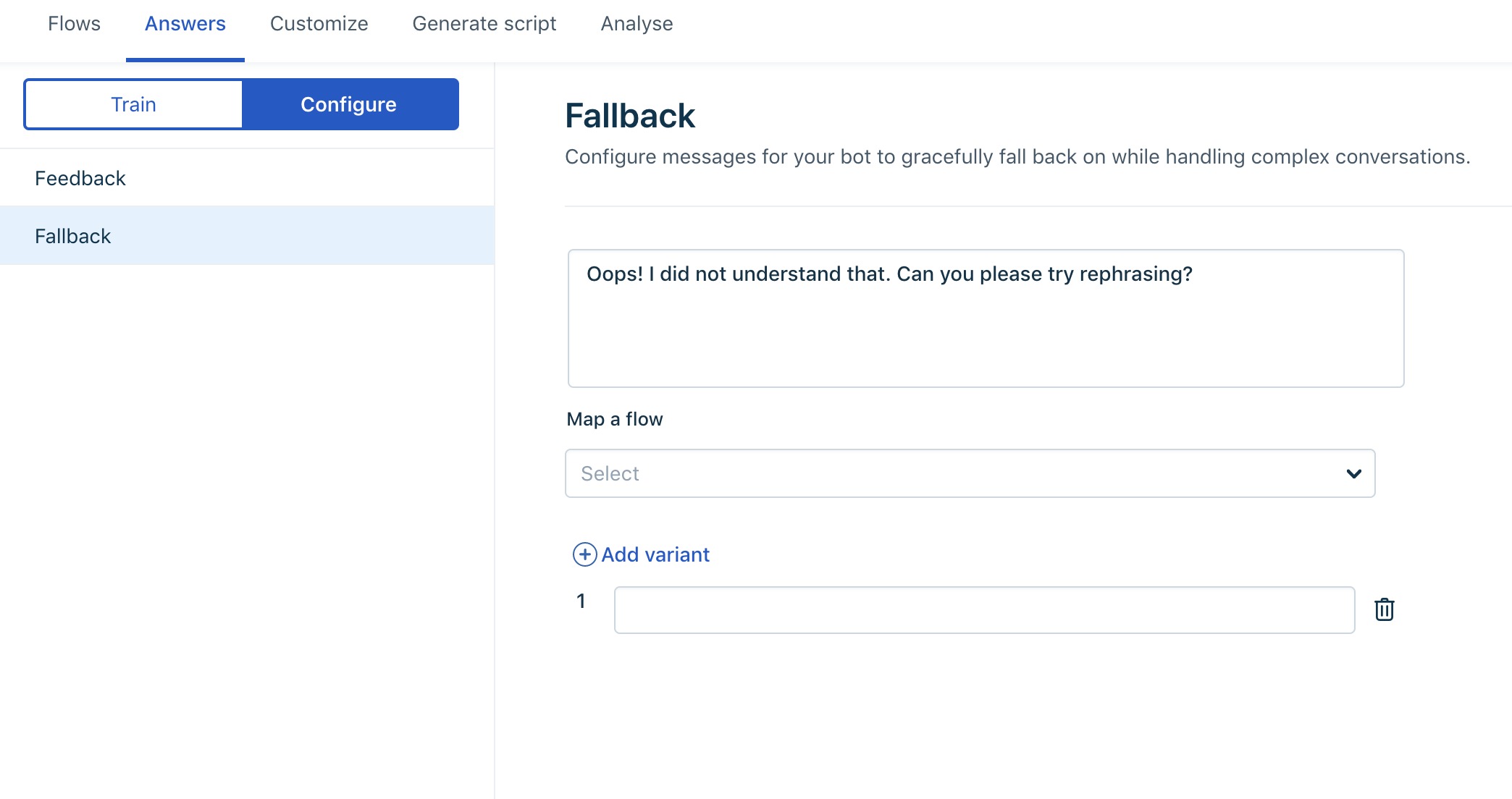Image resolution: width=1512 pixels, height=799 pixels.
Task: Select the Configure mode button
Action: (x=349, y=104)
